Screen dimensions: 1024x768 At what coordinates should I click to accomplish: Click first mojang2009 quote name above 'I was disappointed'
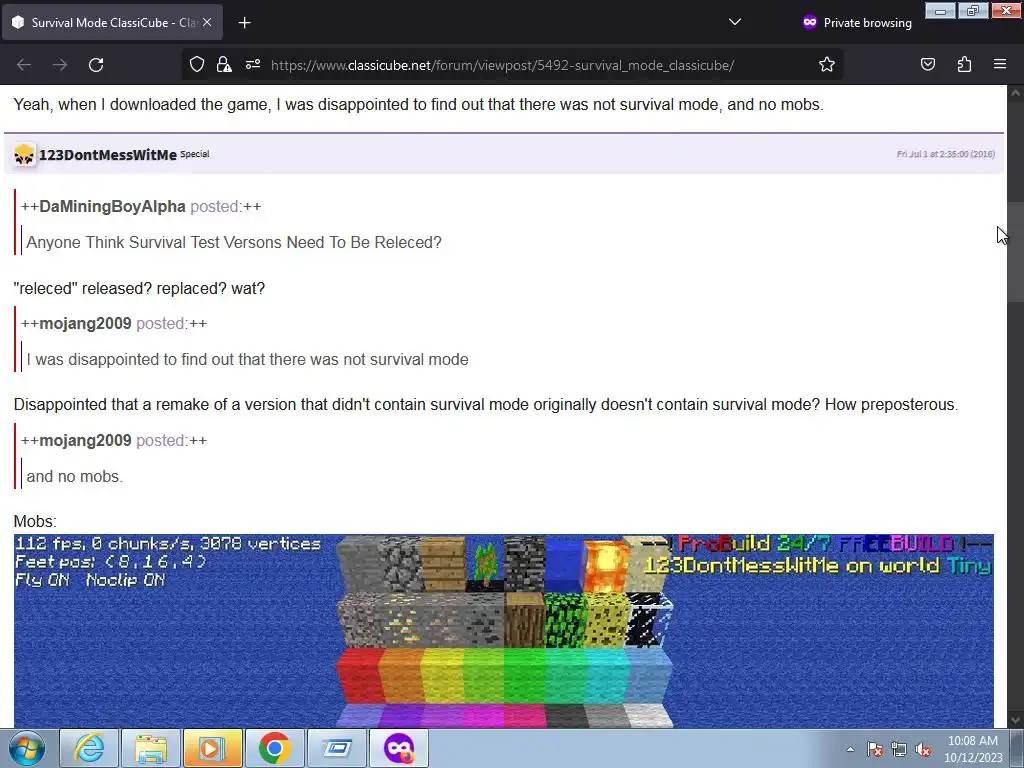86,323
